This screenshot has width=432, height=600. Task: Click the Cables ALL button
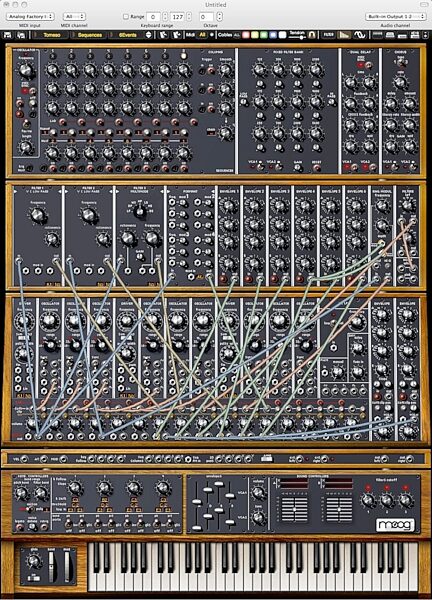coord(237,35)
